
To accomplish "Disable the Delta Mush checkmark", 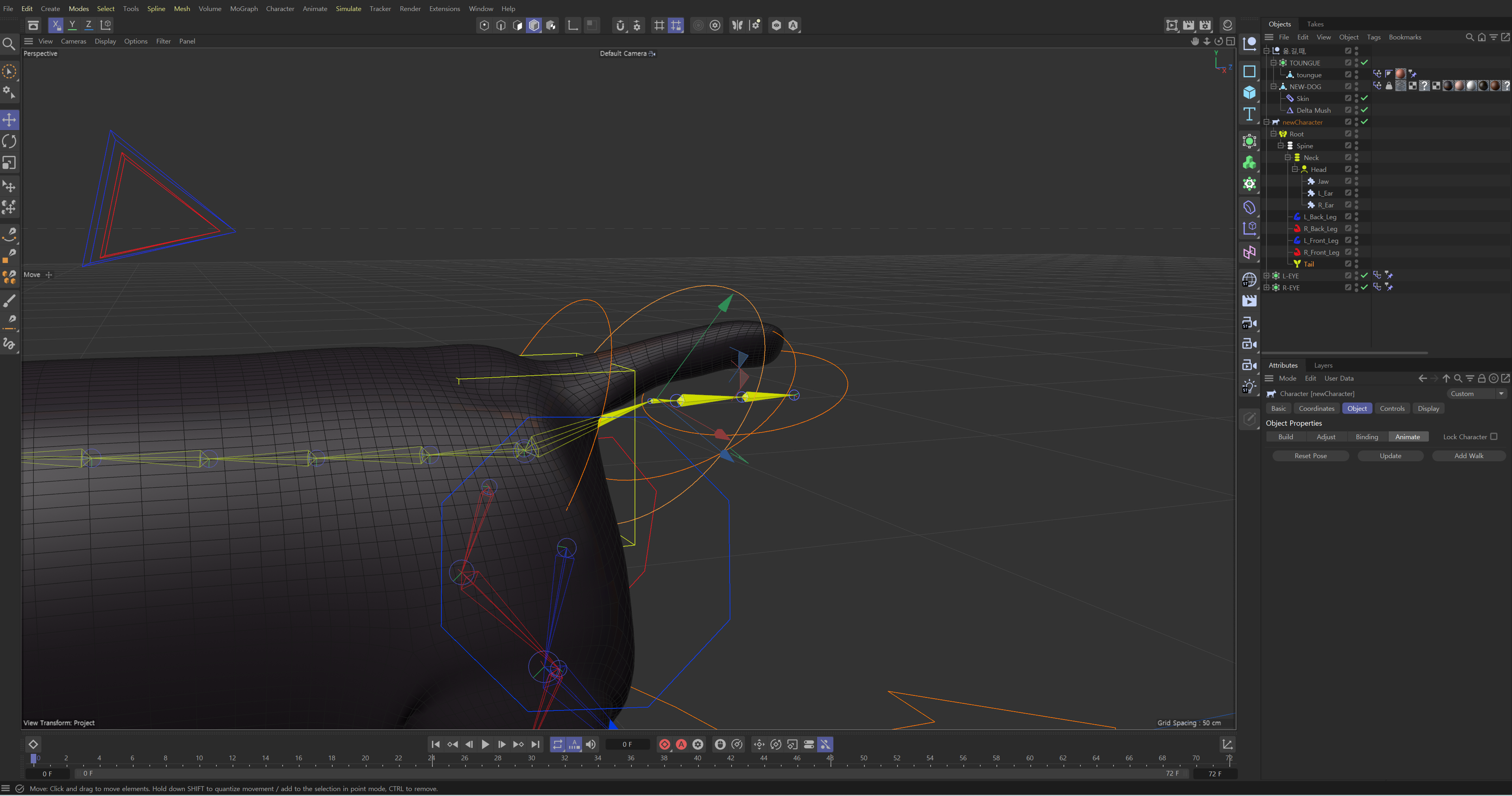I will [1365, 110].
